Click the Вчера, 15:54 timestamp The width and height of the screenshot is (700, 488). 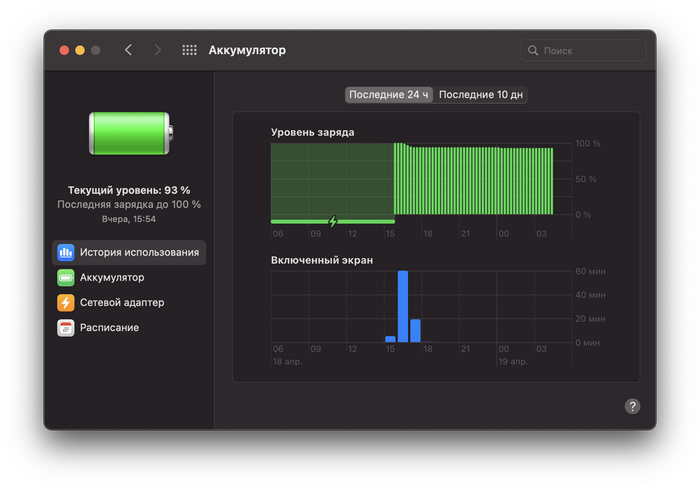click(129, 219)
